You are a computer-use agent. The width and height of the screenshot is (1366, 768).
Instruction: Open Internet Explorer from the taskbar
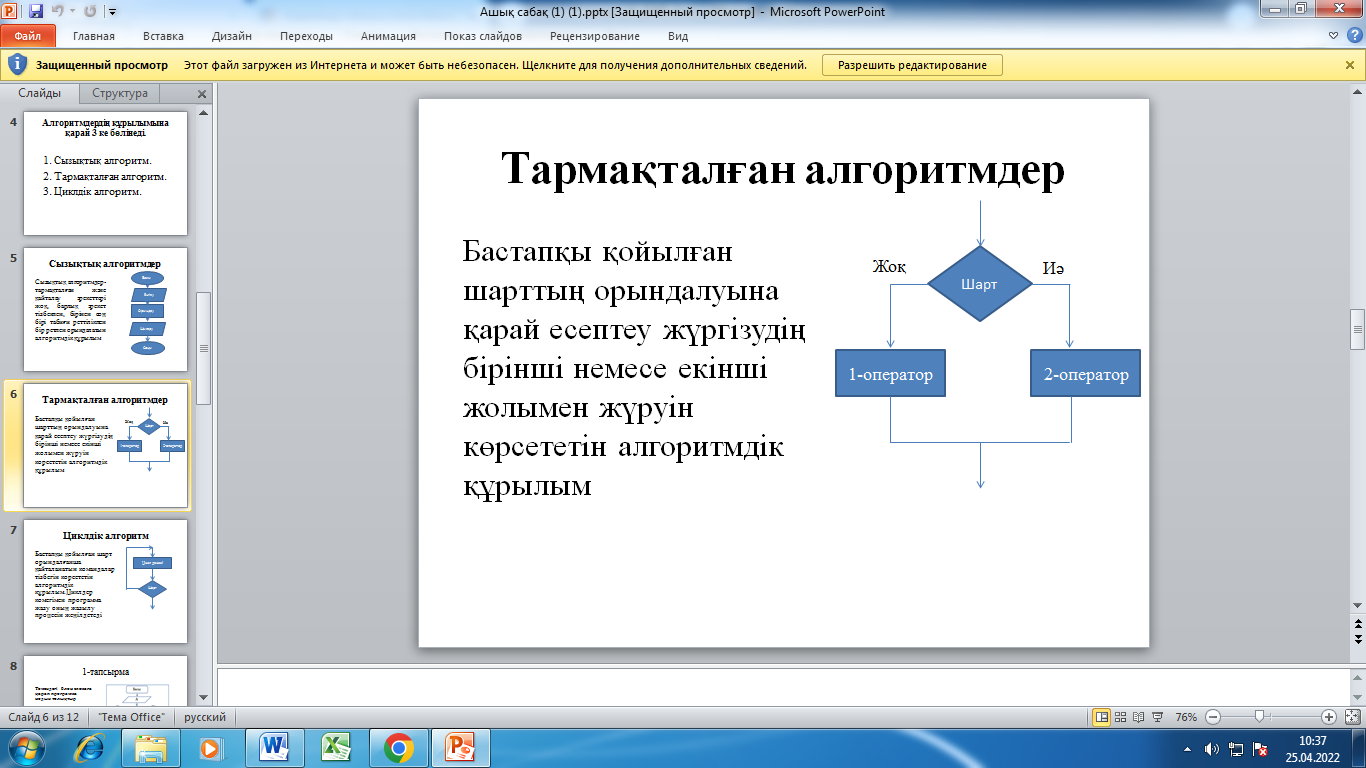pos(91,748)
